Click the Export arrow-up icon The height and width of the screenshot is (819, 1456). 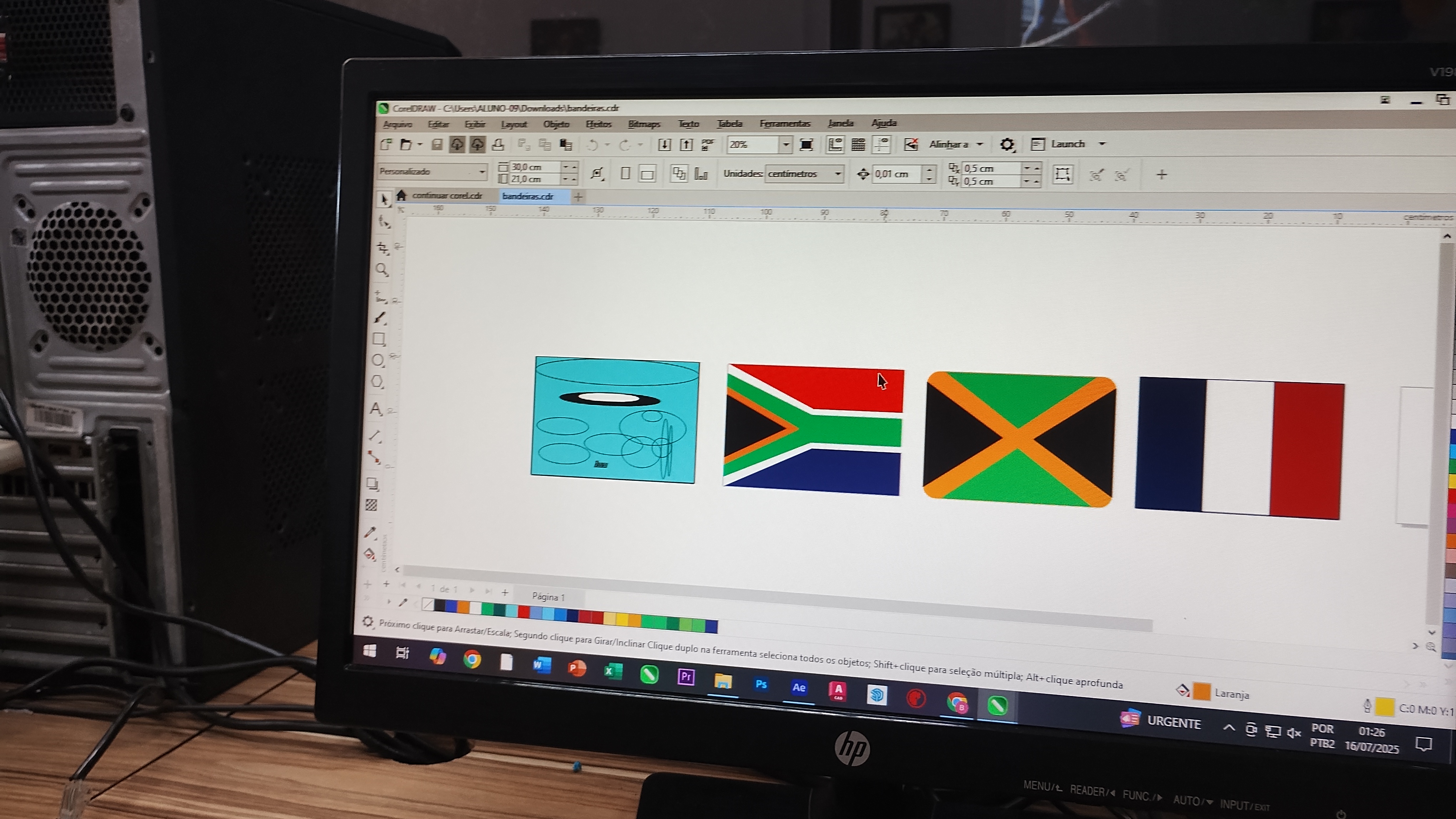coord(686,144)
